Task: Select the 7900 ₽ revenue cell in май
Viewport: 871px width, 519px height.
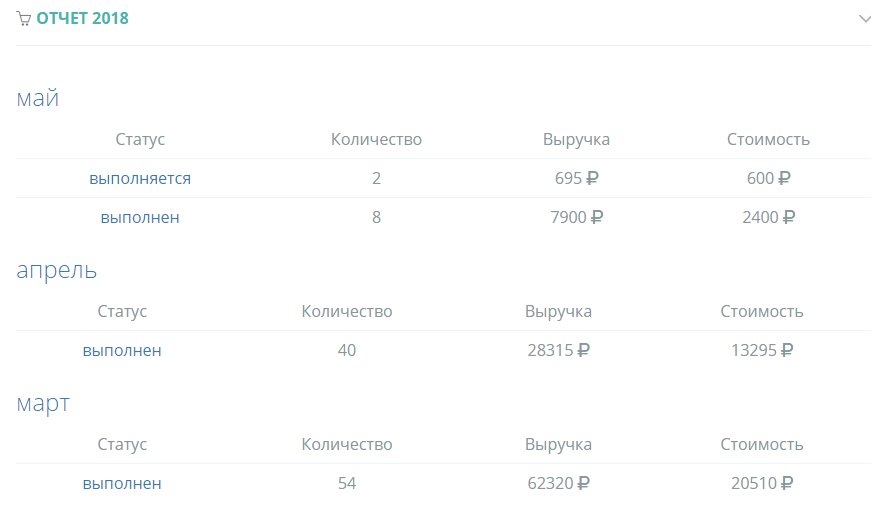Action: pos(577,217)
